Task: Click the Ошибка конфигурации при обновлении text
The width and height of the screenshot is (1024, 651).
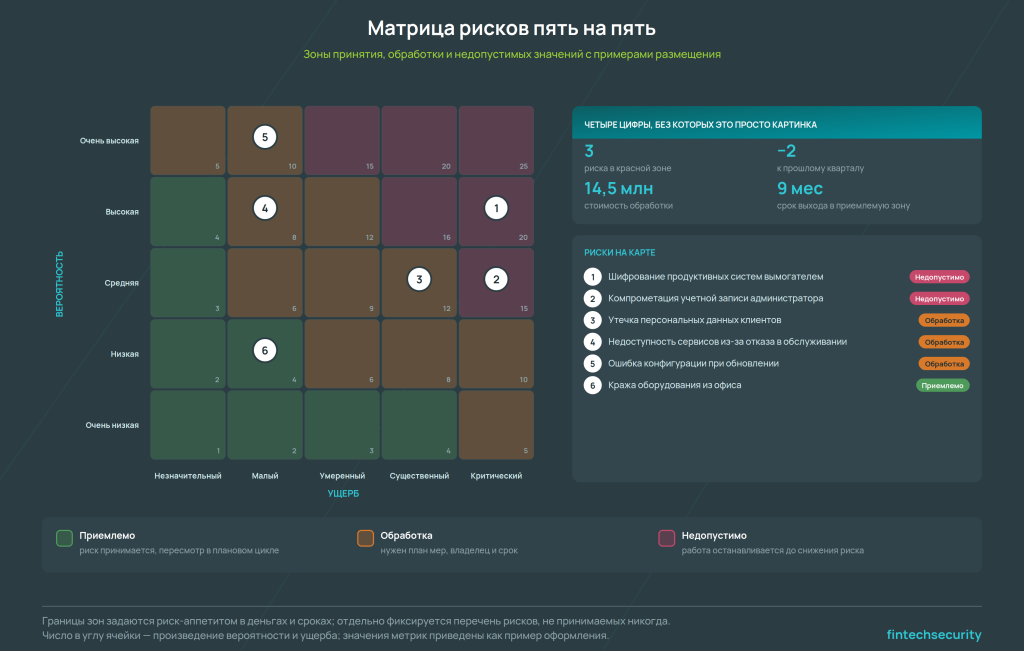Action: coord(694,364)
